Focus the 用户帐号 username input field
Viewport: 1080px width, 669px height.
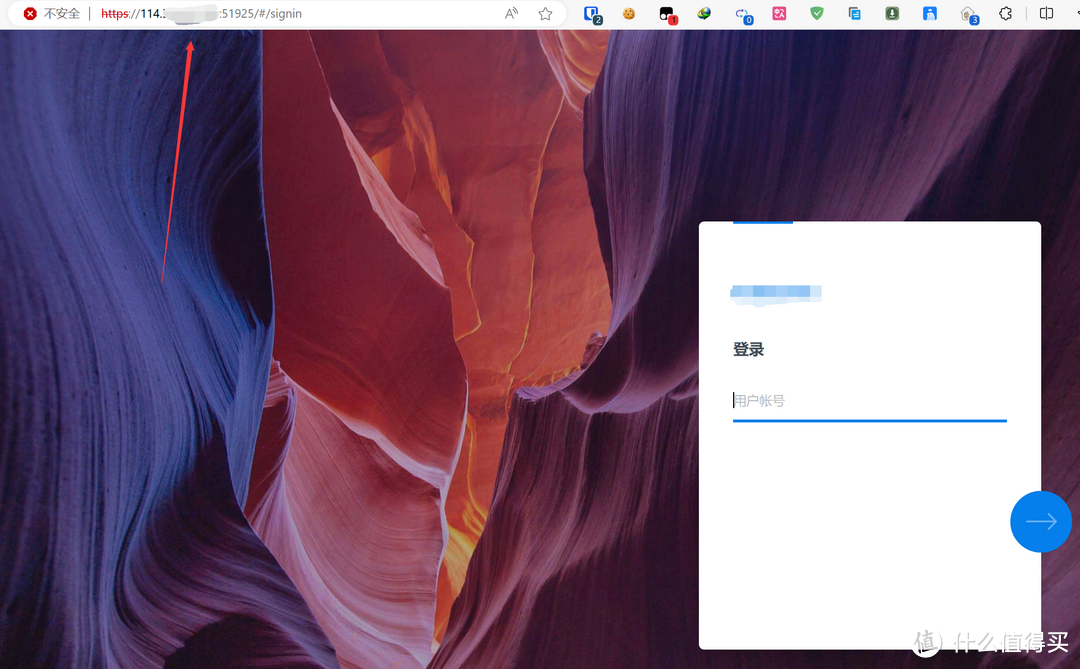click(x=869, y=401)
